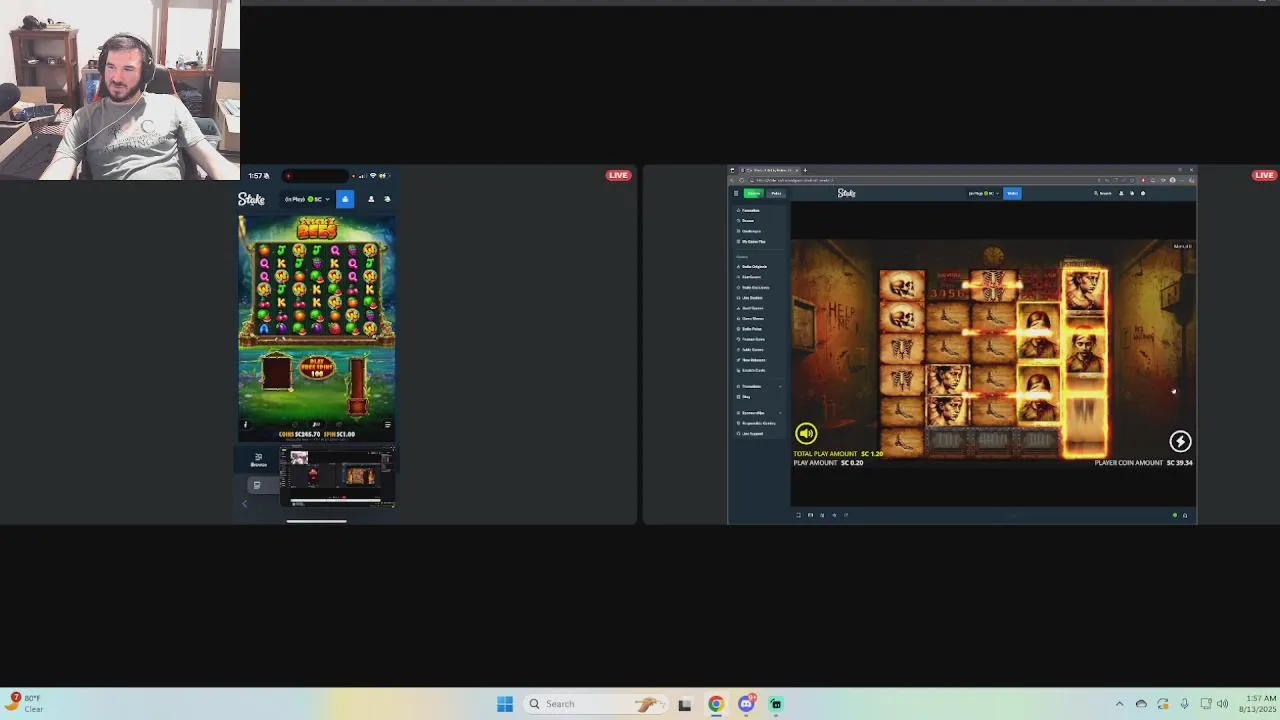Click the star favourite icon in game footer toolbar
1280x720 pixels.
coord(834,515)
